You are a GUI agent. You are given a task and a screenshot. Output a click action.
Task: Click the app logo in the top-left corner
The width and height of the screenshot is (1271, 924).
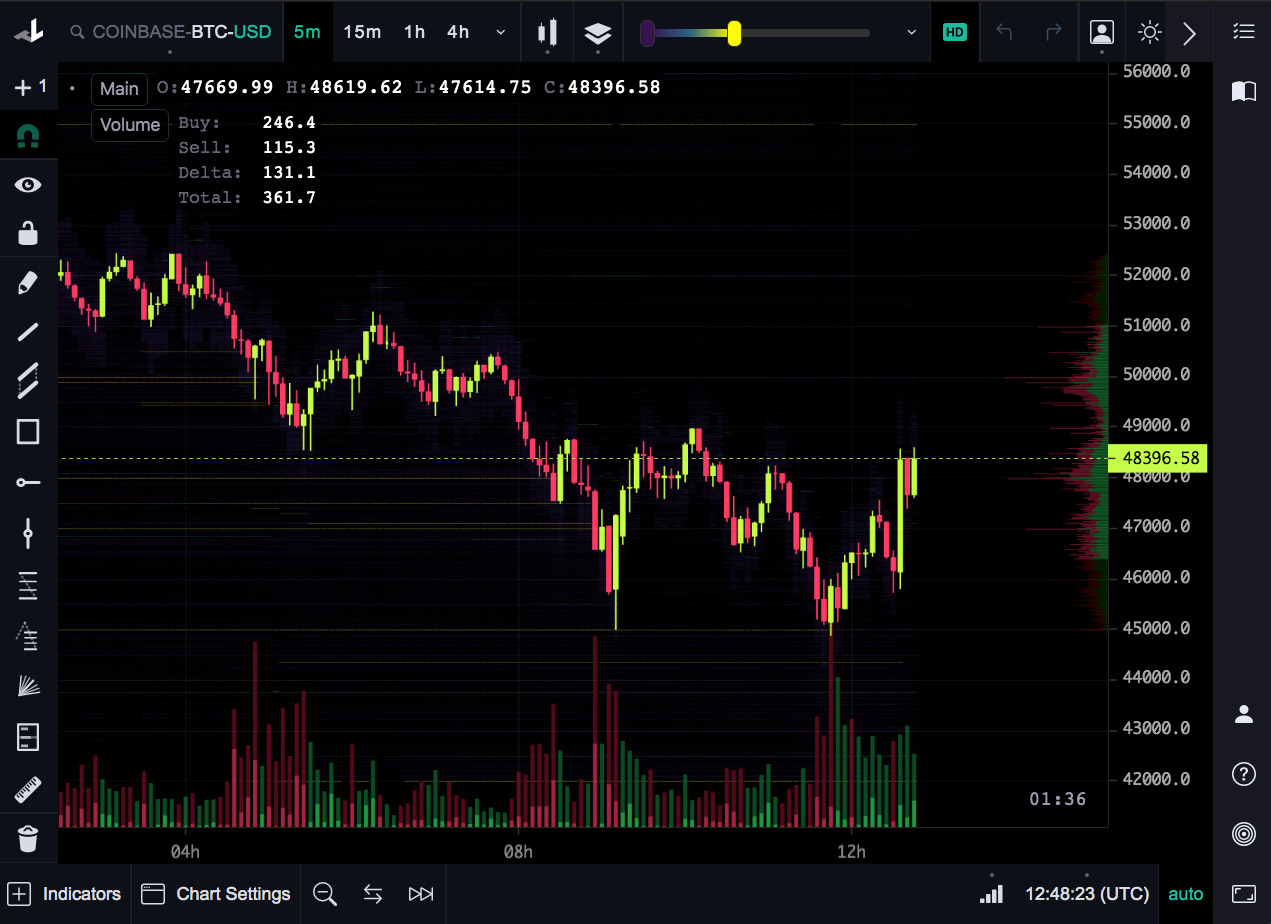(28, 32)
